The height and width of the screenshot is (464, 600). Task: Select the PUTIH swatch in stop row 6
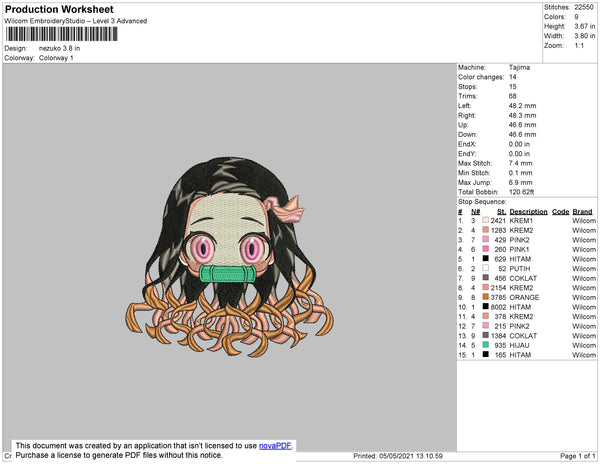click(486, 268)
